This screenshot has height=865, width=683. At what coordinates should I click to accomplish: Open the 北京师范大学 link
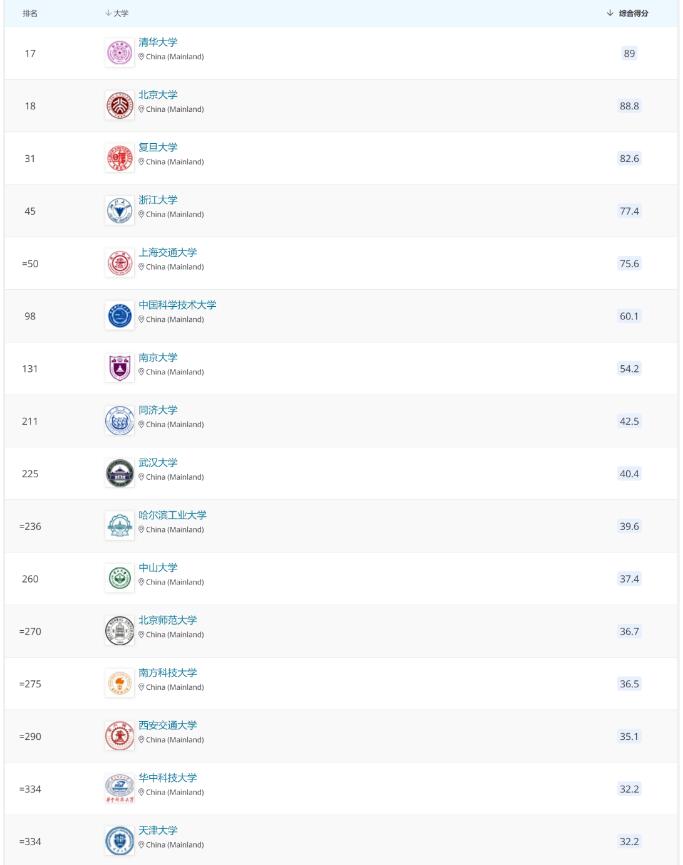[167, 620]
